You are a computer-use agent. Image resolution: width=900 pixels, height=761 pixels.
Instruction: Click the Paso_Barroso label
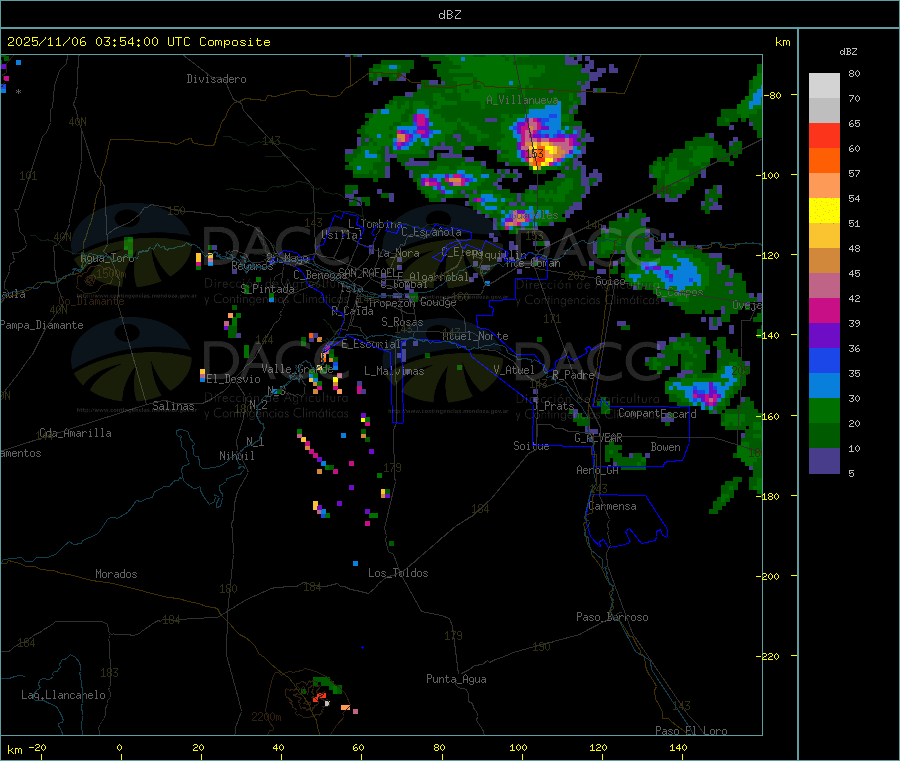pyautogui.click(x=612, y=617)
